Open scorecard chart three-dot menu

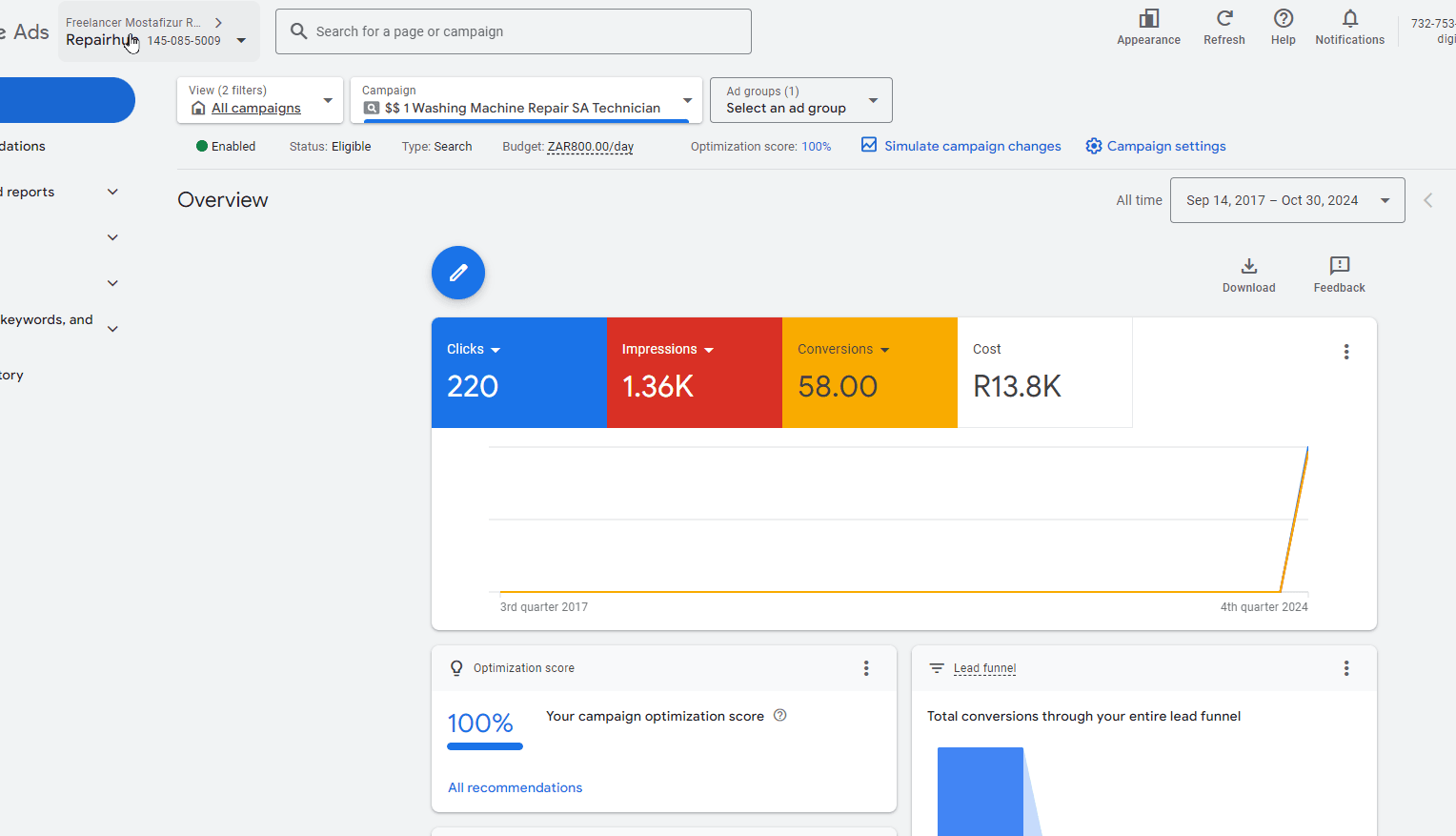(x=1345, y=352)
